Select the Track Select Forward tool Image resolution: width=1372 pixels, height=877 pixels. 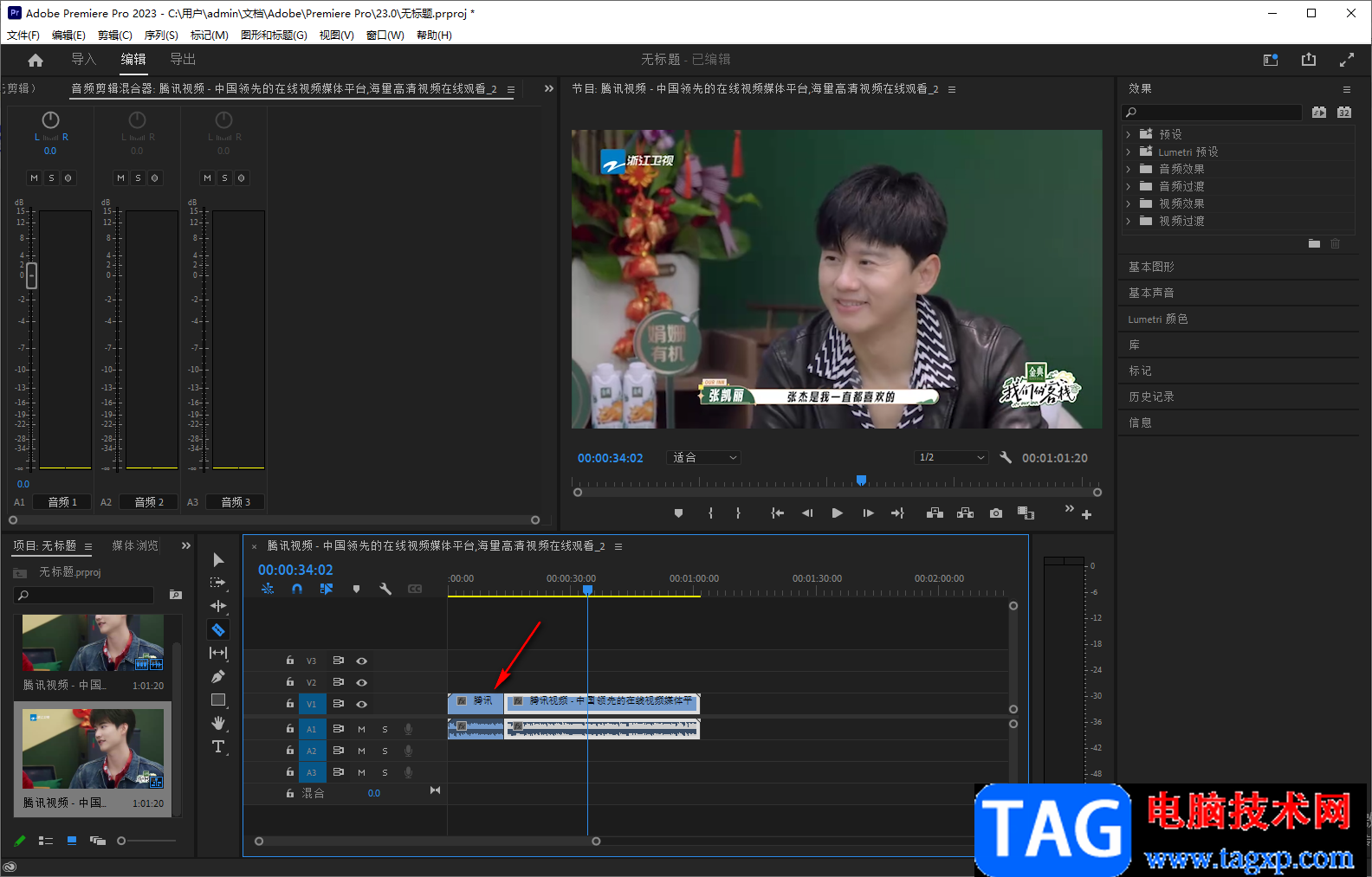point(218,583)
